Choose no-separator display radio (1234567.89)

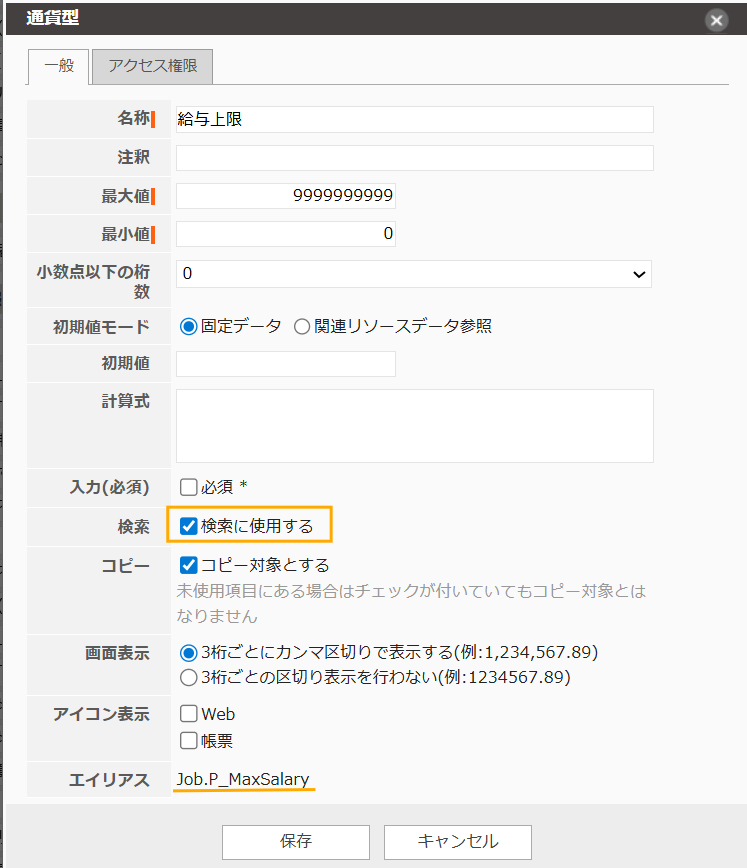188,677
